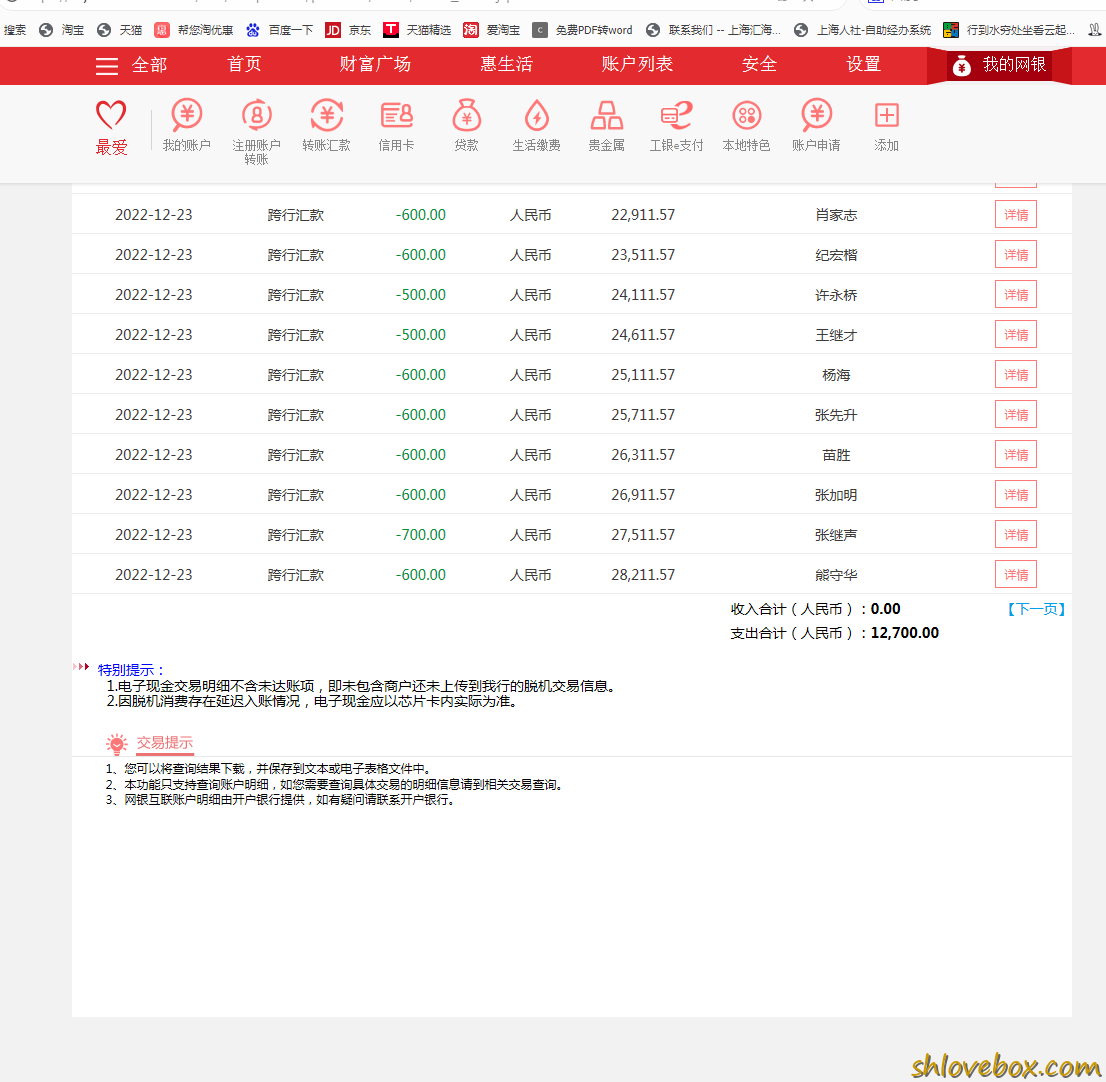The height and width of the screenshot is (1082, 1106).
Task: Open the 帮您淘优惠 bookmark
Action: [194, 30]
